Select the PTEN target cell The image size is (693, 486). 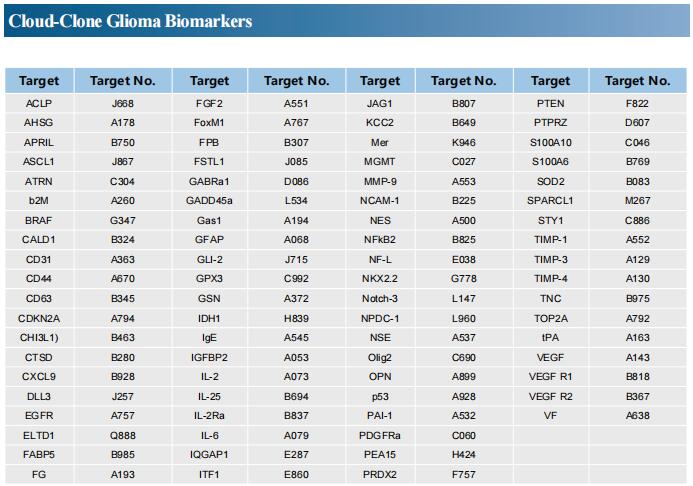550,103
